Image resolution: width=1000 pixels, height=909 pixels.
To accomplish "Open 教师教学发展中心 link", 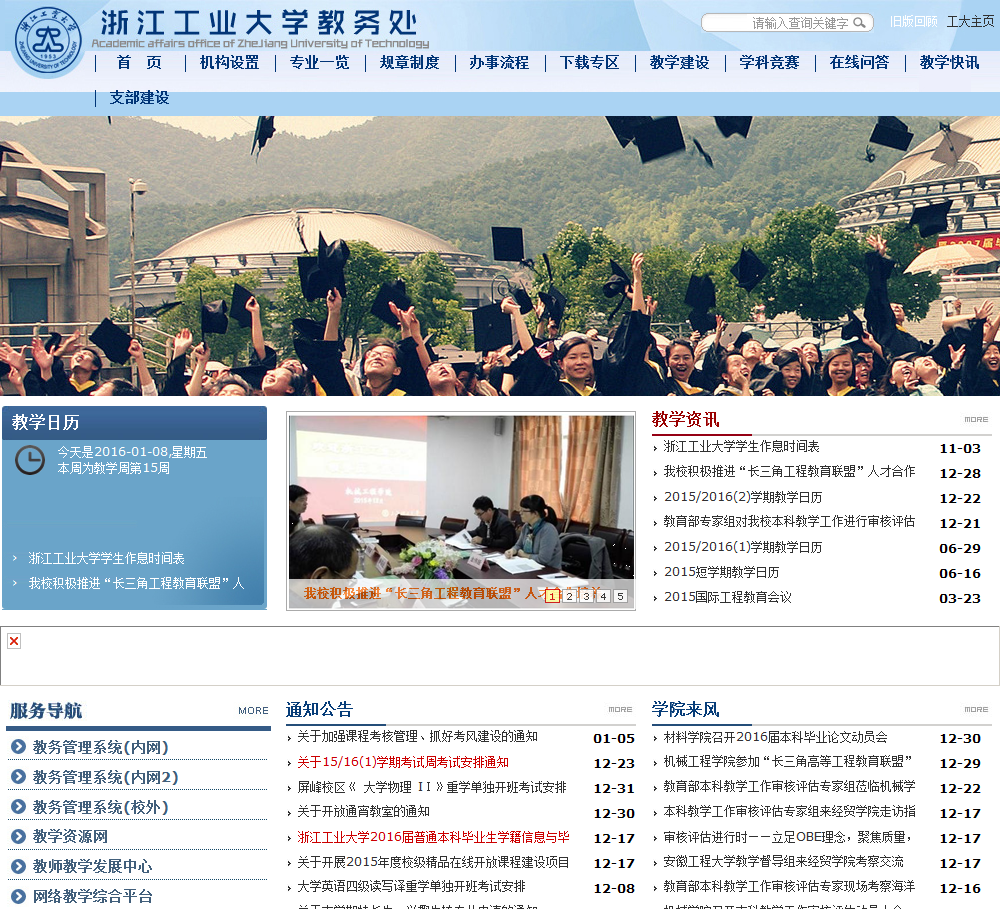I will (92, 866).
